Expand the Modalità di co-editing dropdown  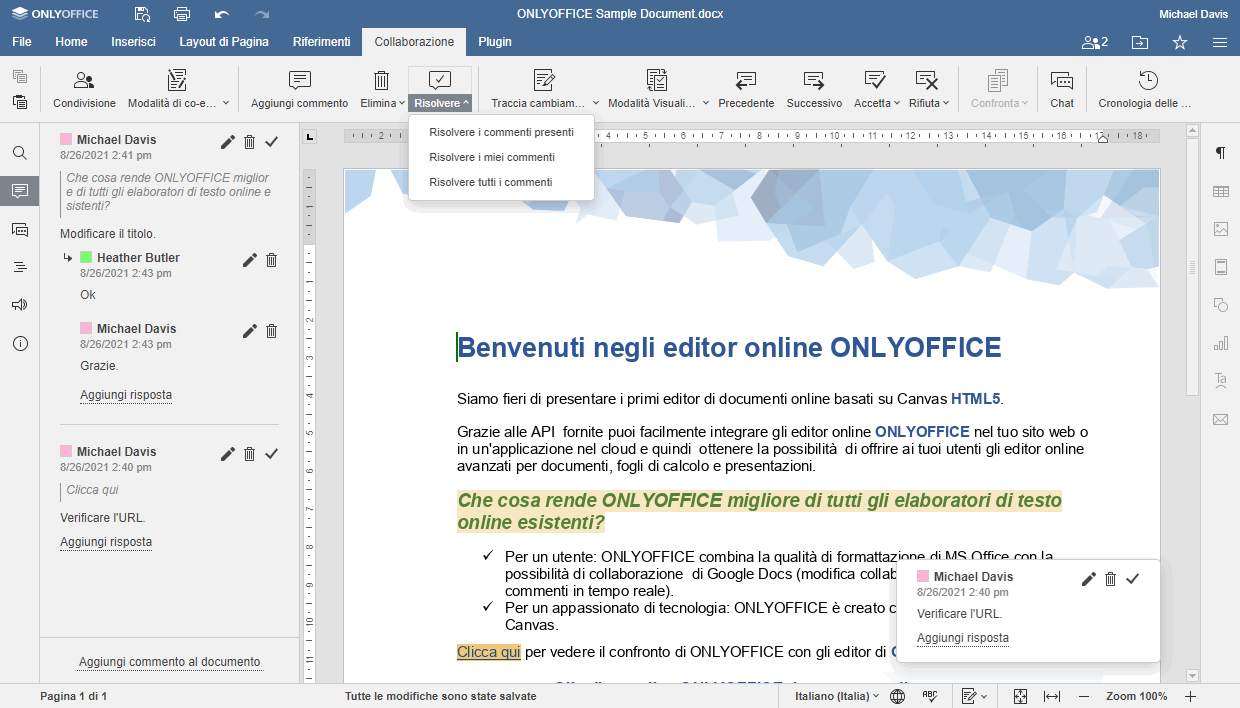coord(225,103)
